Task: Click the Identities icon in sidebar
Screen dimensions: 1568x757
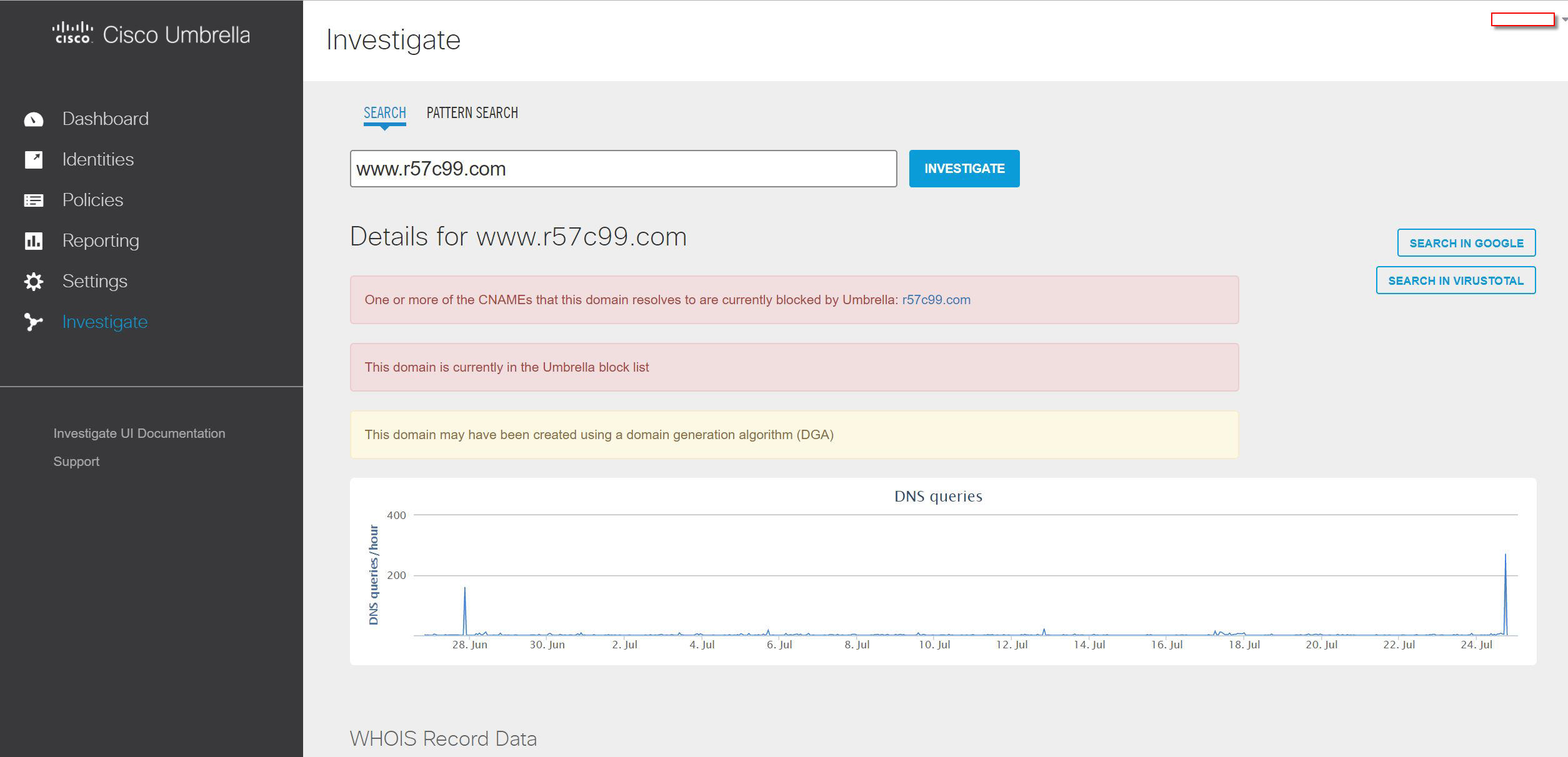Action: [34, 160]
